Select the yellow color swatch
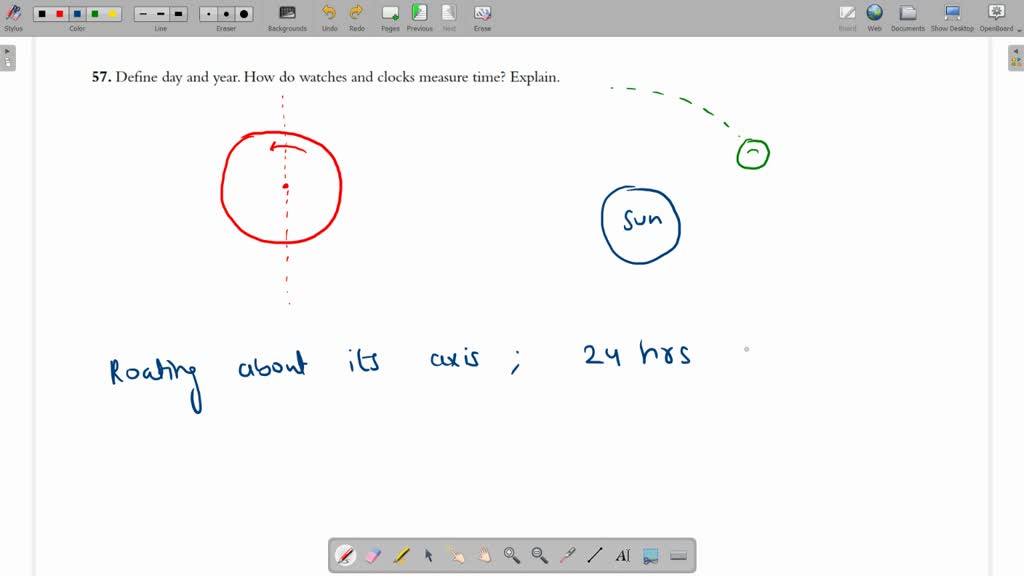The height and width of the screenshot is (576, 1024). (113, 14)
